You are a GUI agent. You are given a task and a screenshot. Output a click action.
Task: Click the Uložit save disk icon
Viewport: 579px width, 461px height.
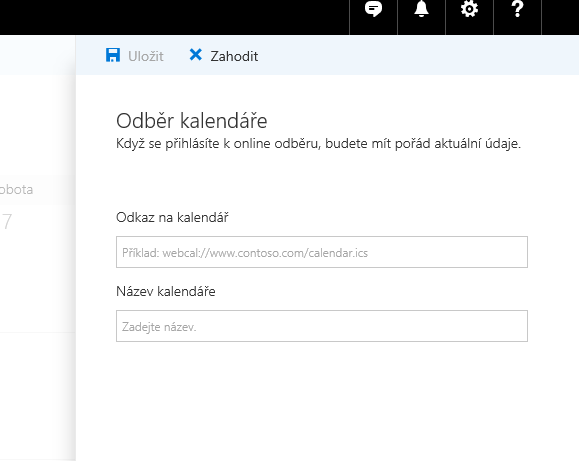tap(113, 55)
